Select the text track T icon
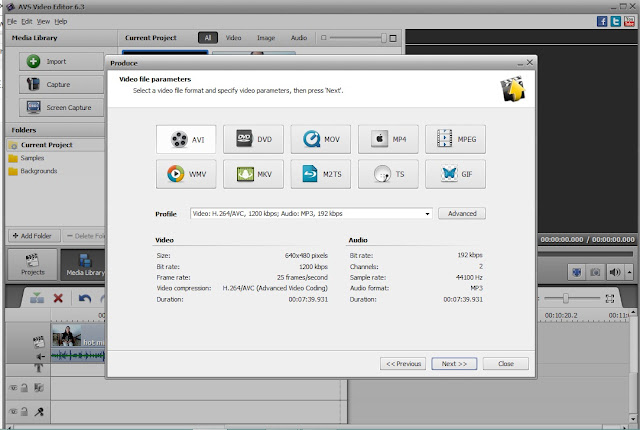Viewport: 640px width, 430px height. click(38, 368)
